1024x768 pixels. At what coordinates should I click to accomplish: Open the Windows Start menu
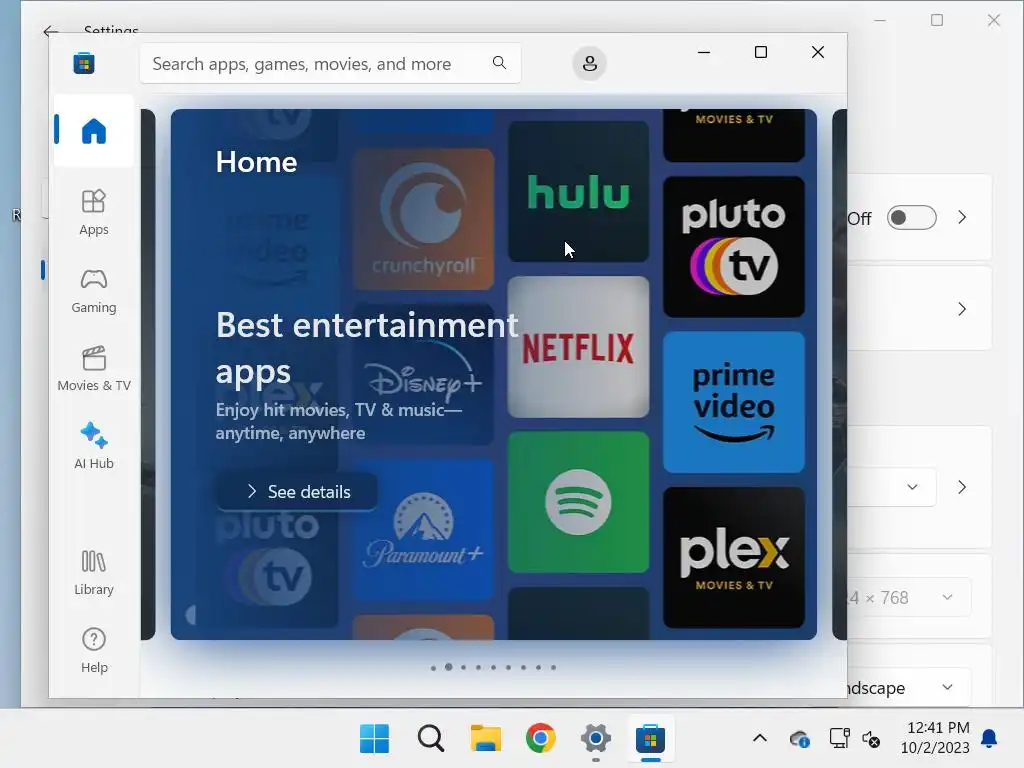(374, 739)
